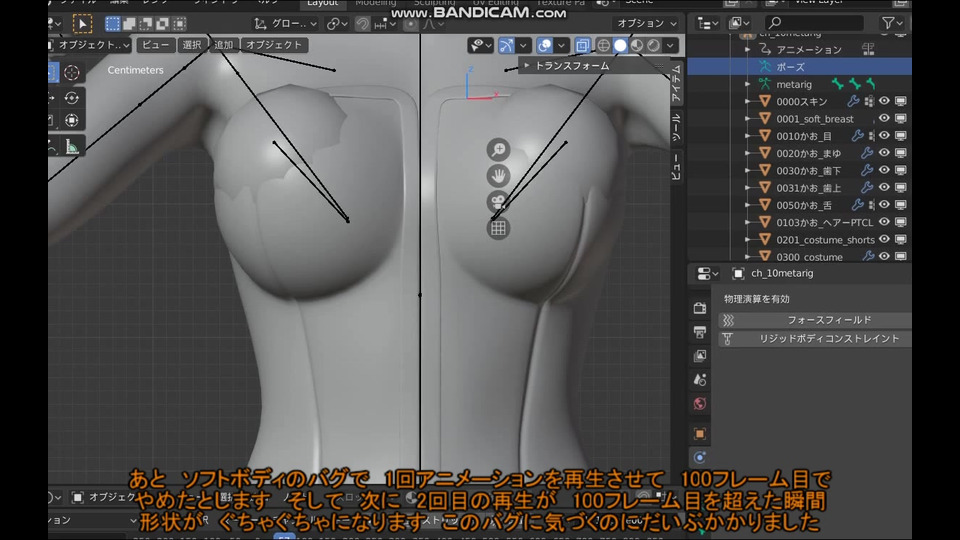Toggle X-ray mode in viewport header
The width and height of the screenshot is (960, 540).
[x=582, y=45]
